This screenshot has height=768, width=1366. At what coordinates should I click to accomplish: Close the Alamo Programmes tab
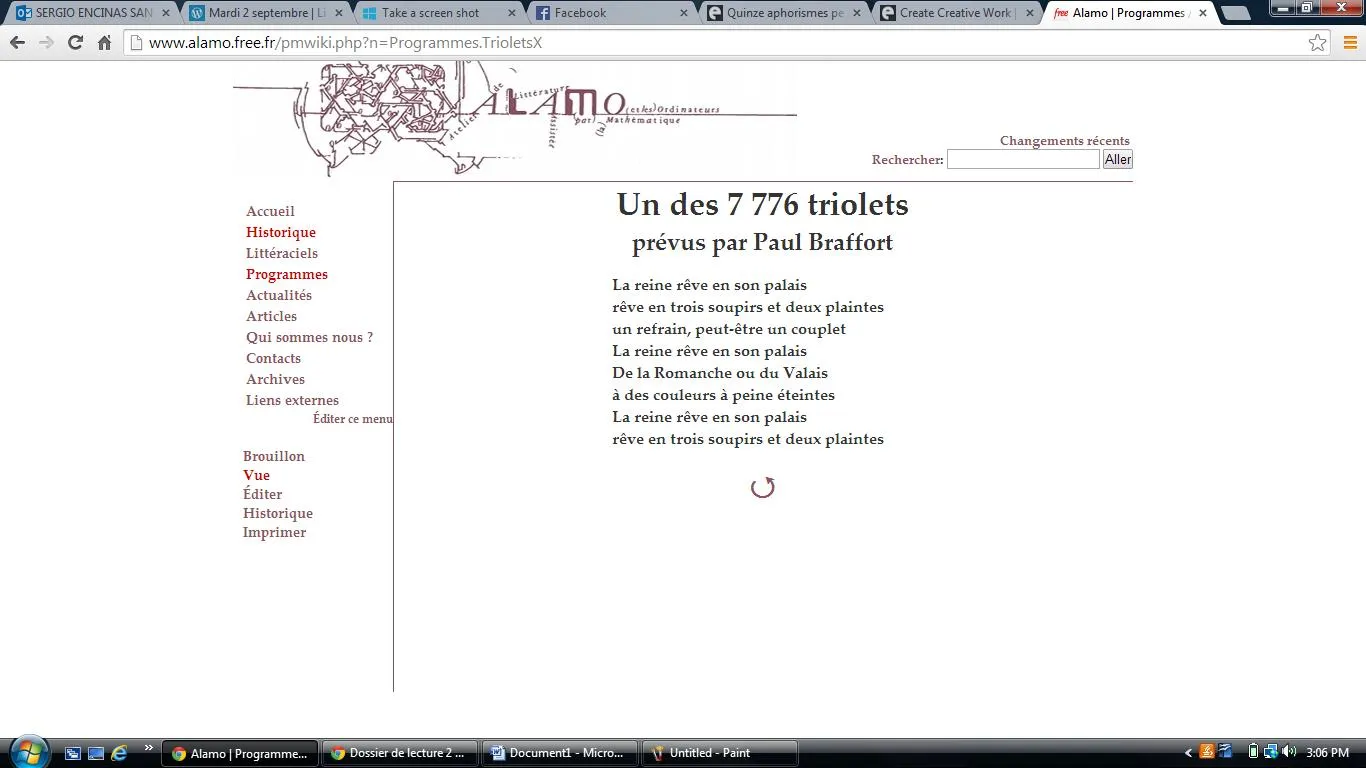pyautogui.click(x=1202, y=13)
